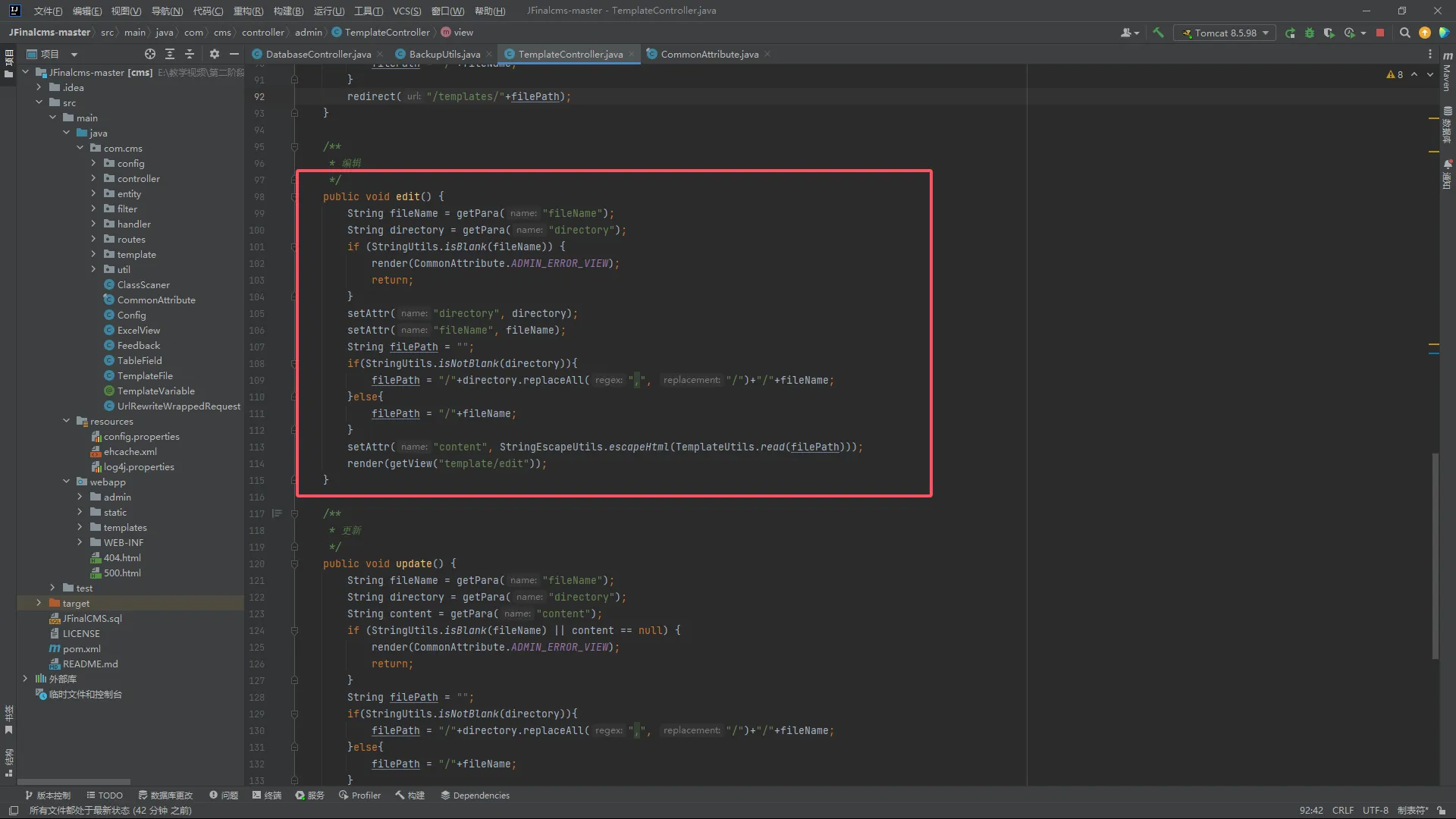Click the Debug bug icon

(x=1310, y=33)
